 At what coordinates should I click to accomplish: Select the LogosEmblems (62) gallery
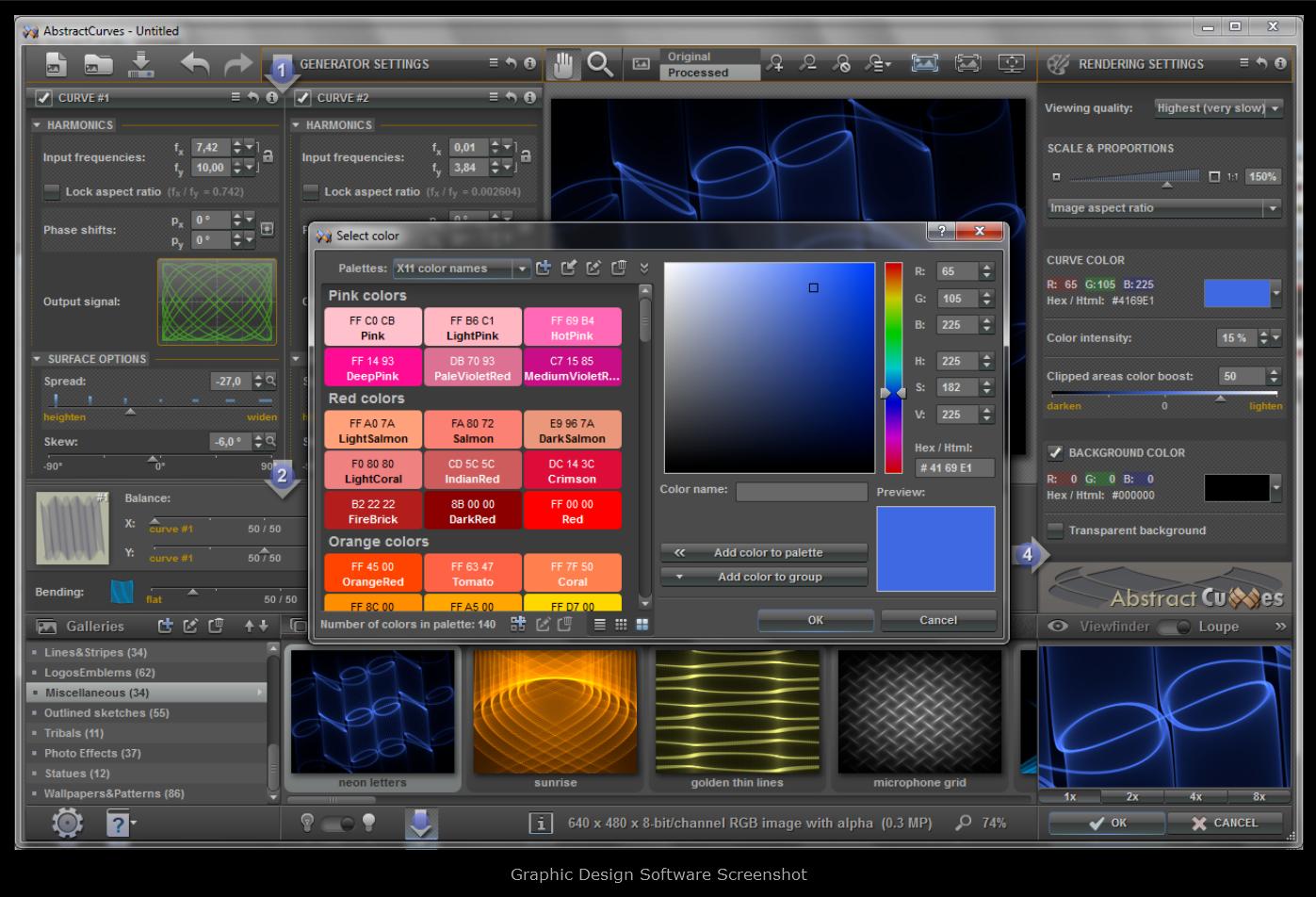coord(148,673)
